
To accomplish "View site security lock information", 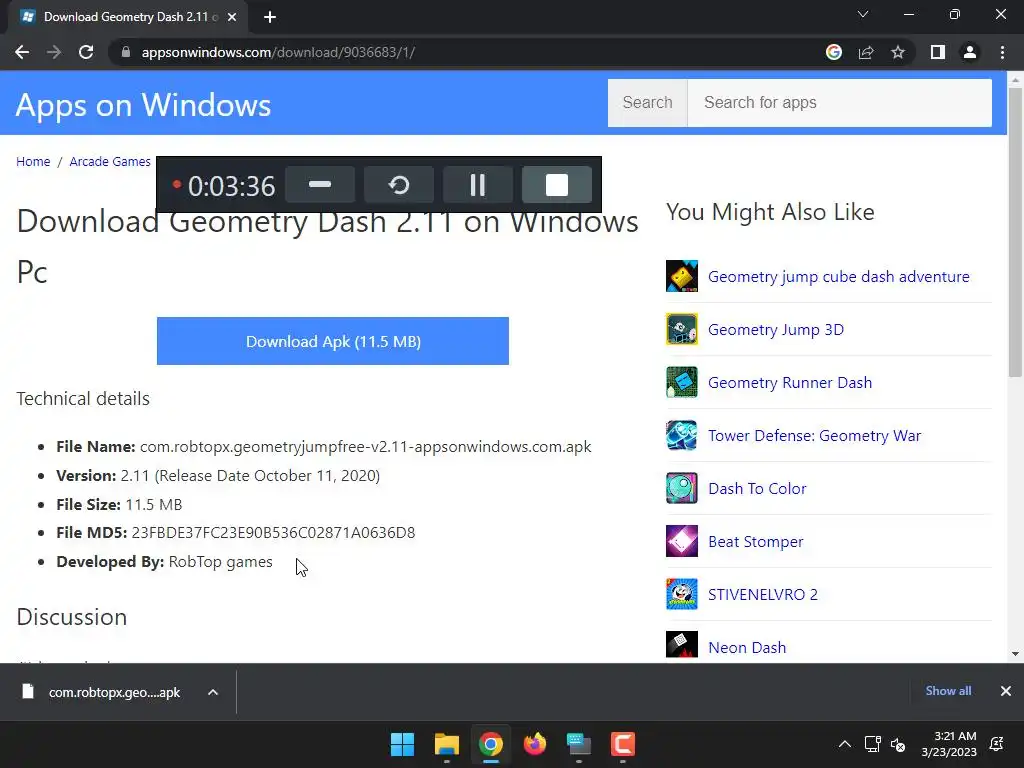I will click(126, 52).
